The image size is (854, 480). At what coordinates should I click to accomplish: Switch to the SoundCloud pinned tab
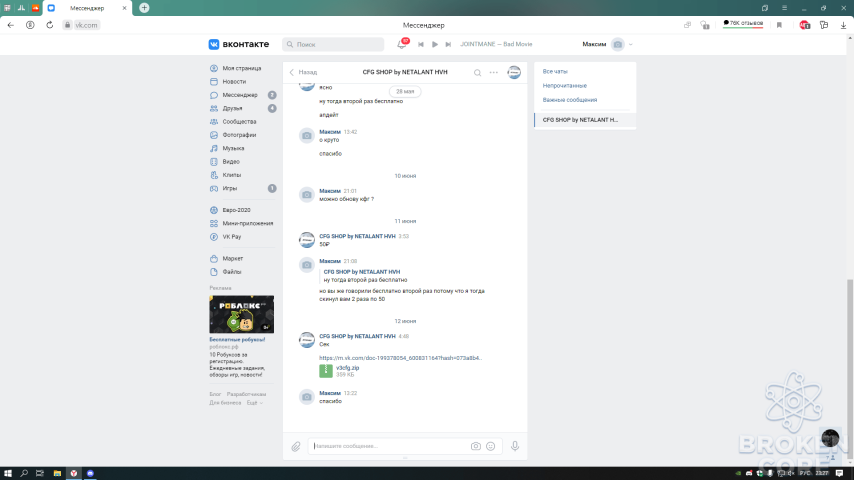point(35,8)
